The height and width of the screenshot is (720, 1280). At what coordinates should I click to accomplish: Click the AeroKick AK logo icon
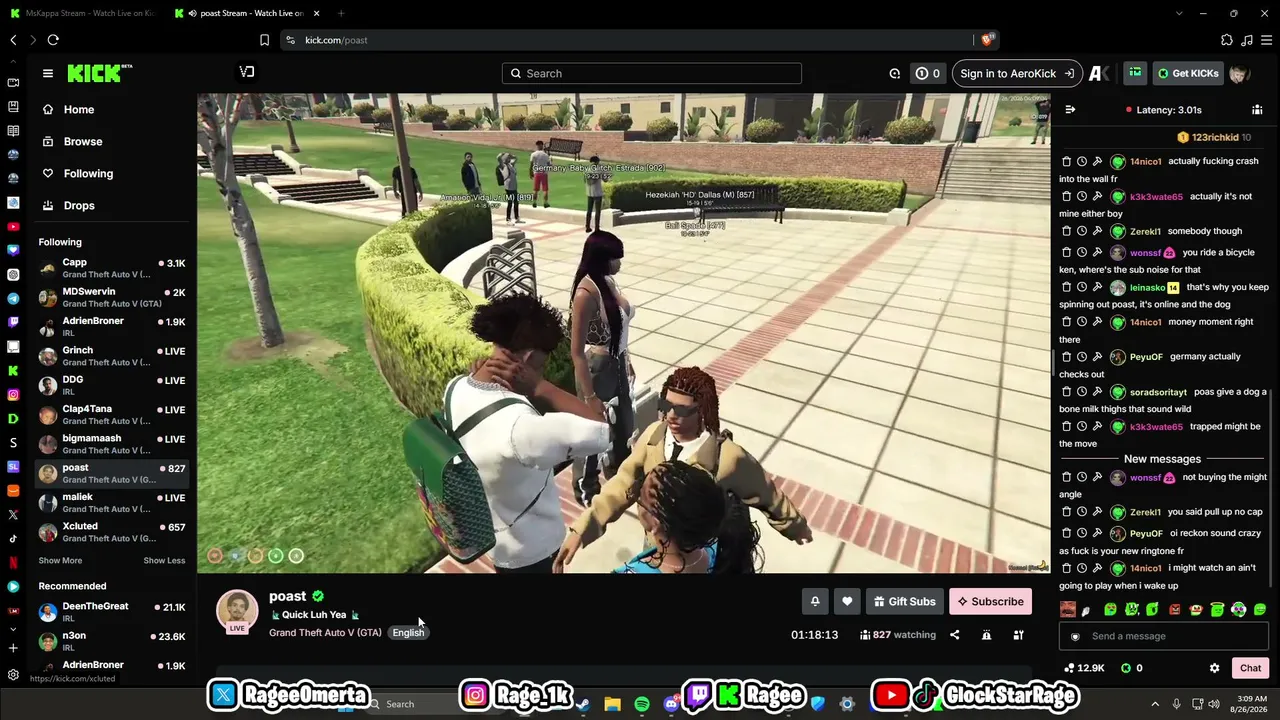1099,73
